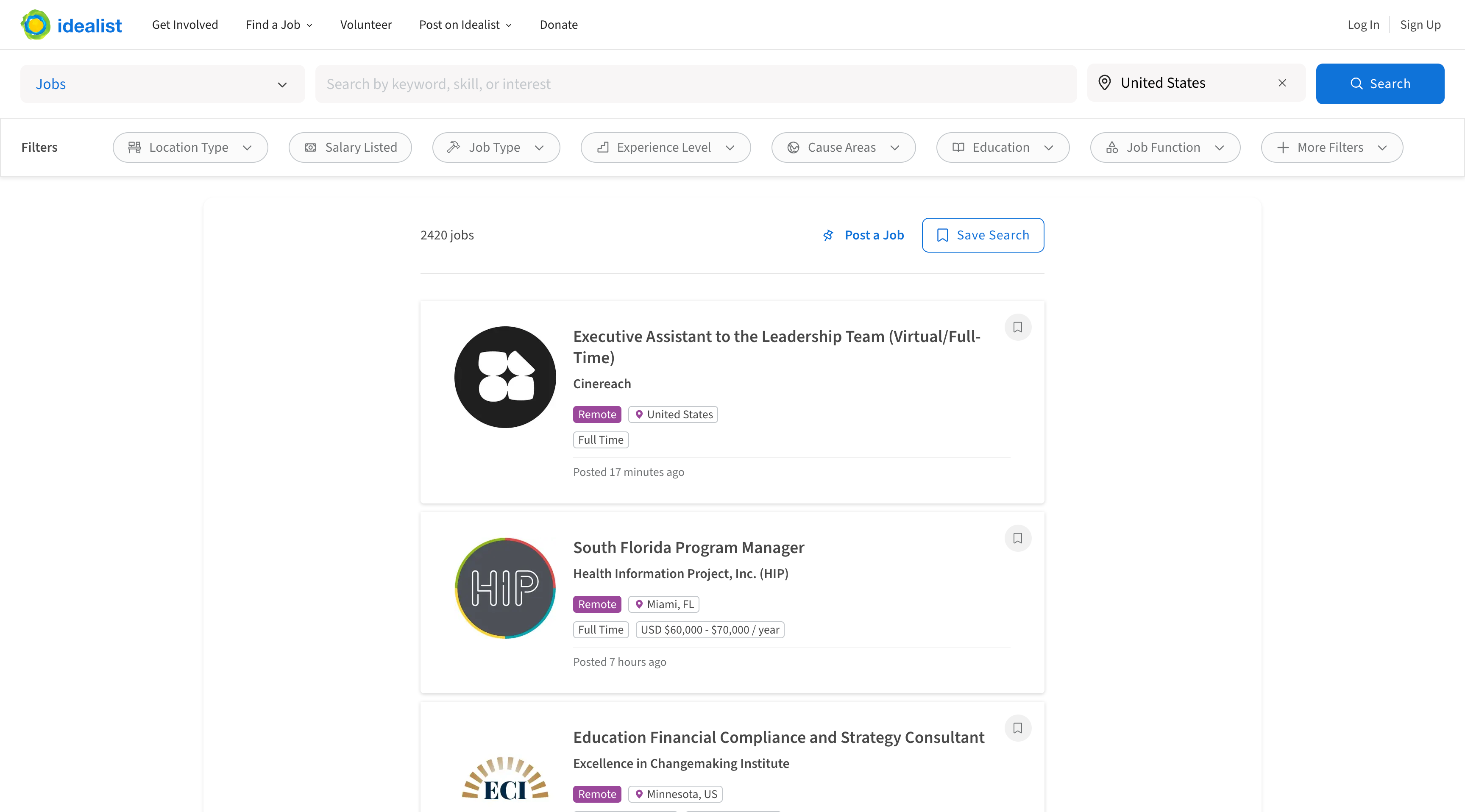
Task: Click the Experience Level stairs icon
Action: coord(603,147)
